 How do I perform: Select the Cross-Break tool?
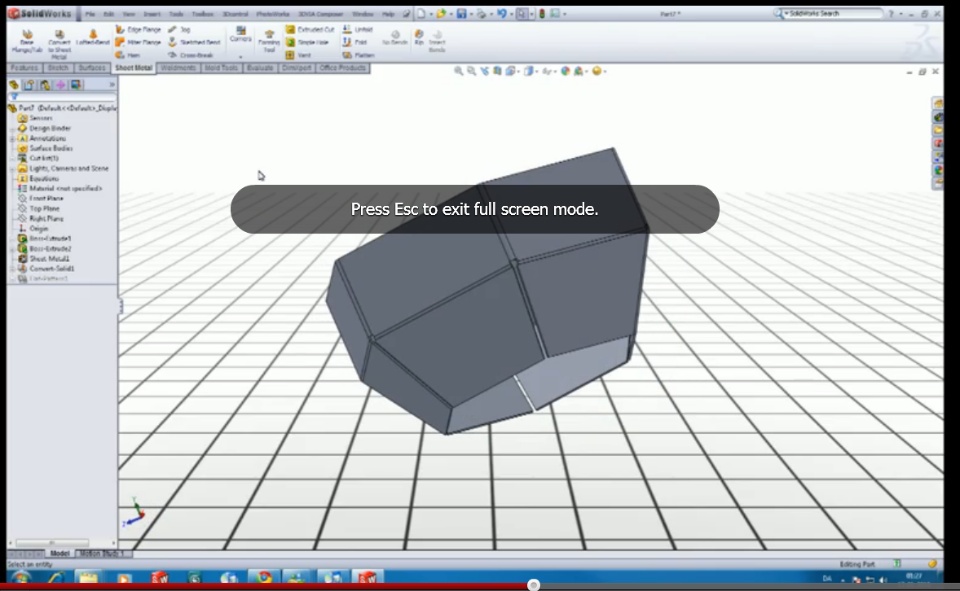tap(191, 55)
